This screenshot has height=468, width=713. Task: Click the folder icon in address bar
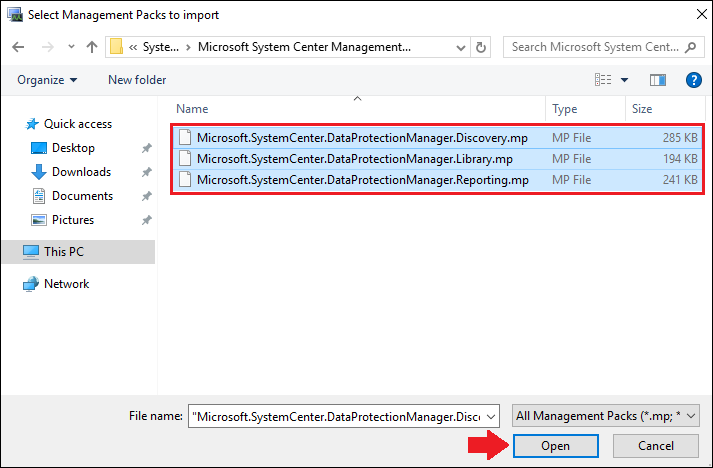tap(116, 47)
